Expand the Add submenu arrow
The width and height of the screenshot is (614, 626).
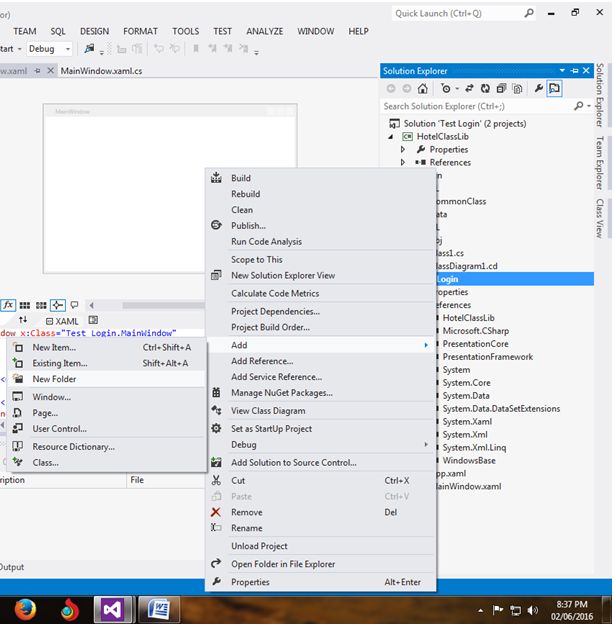426,345
